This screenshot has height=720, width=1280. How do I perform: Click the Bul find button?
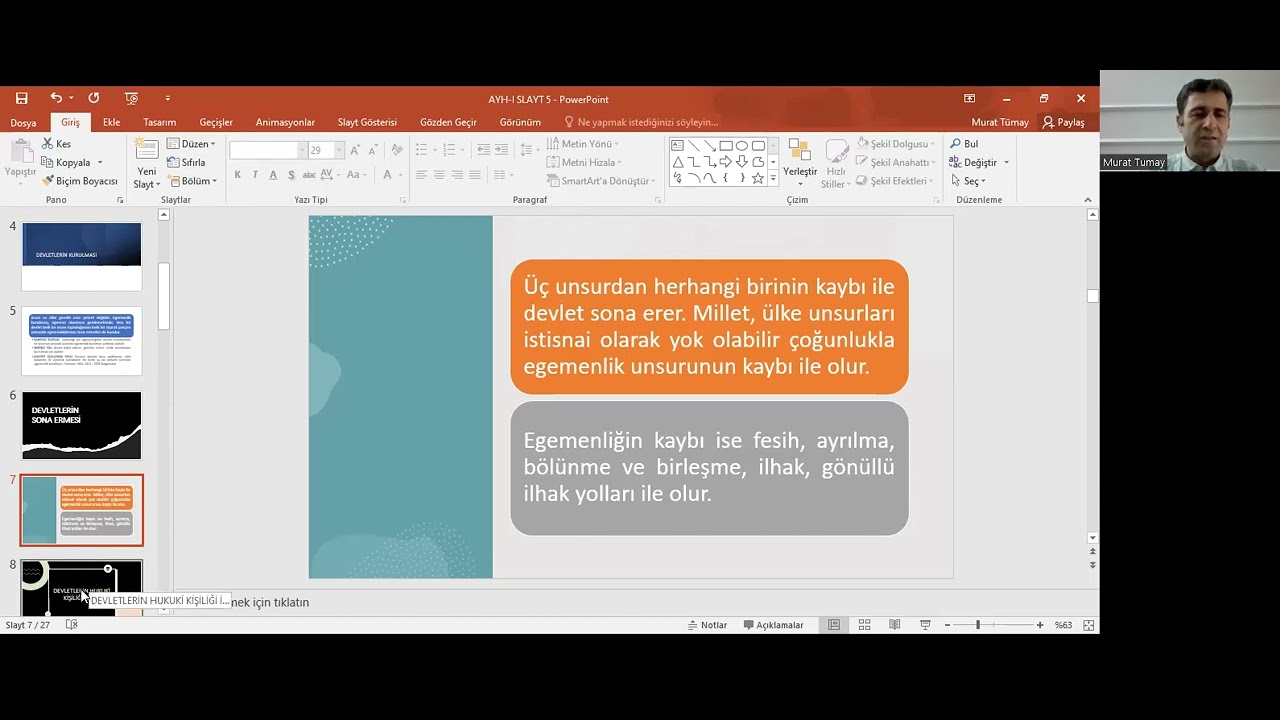click(x=964, y=144)
